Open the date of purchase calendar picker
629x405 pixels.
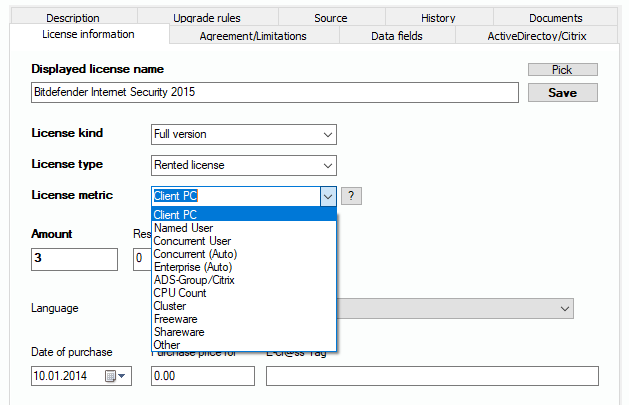116,376
